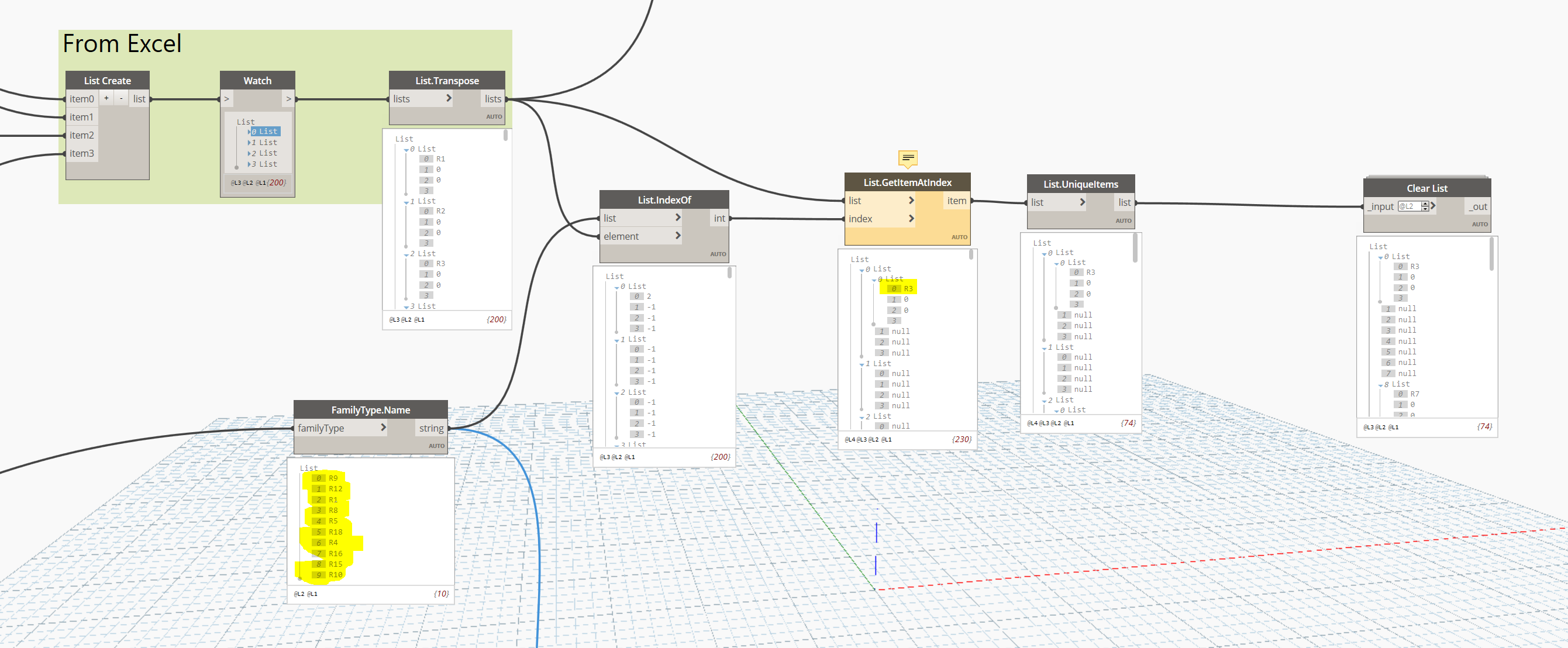
Task: Click scrollbar in List.UniqueItems preview bubble
Action: point(1135,247)
